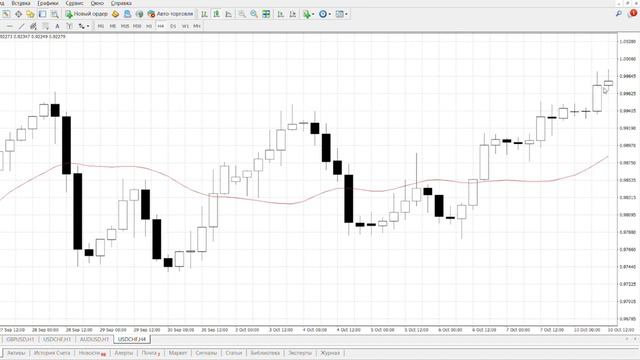
Task: Toggle Auto trading (Авто торговля)
Action: pos(170,14)
